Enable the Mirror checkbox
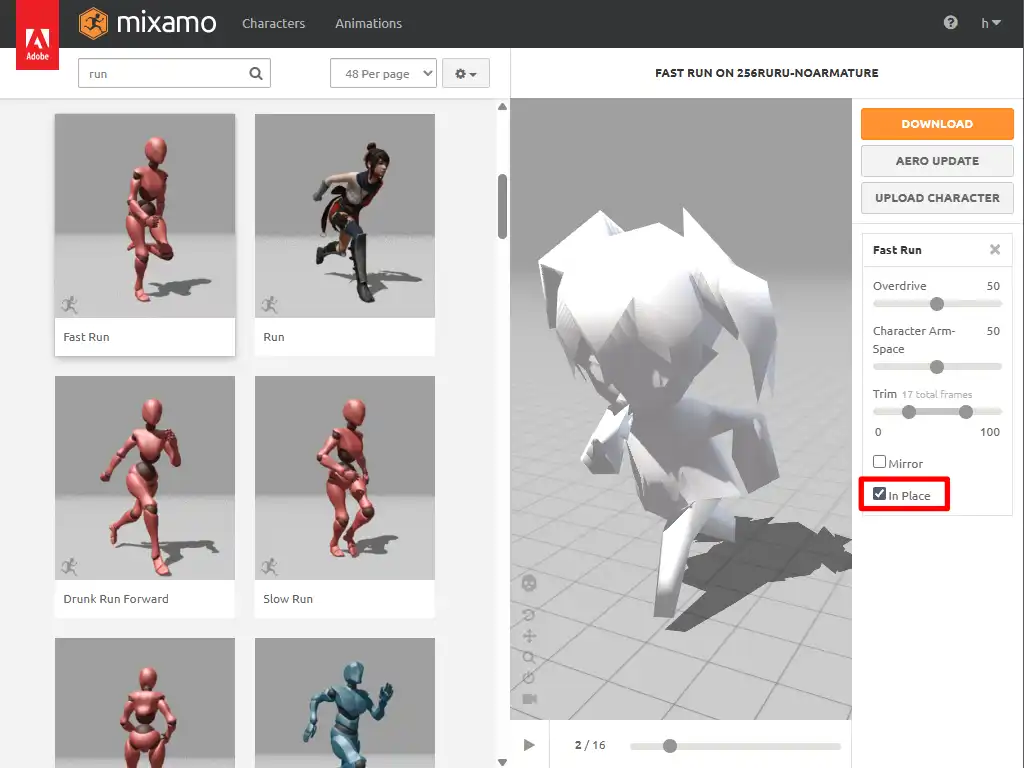This screenshot has width=1024, height=768. [x=880, y=462]
